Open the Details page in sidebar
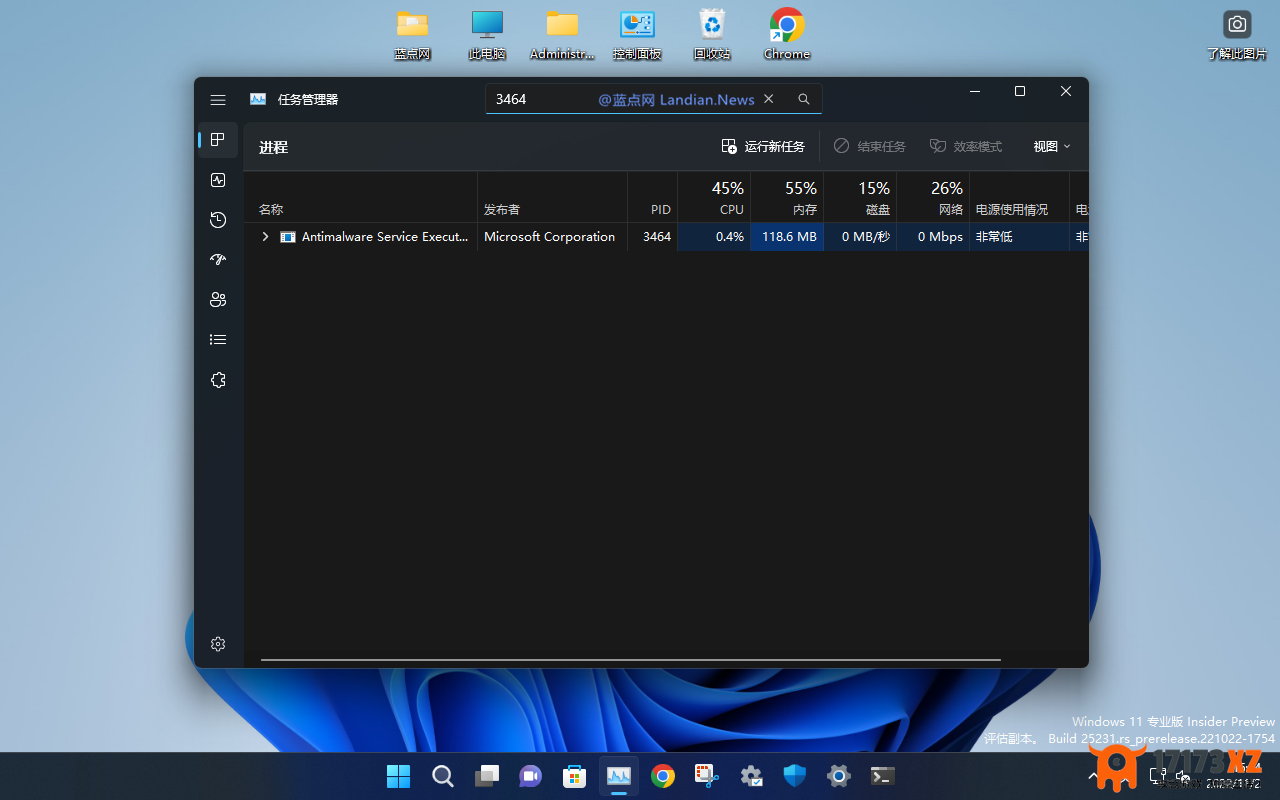 (x=218, y=340)
